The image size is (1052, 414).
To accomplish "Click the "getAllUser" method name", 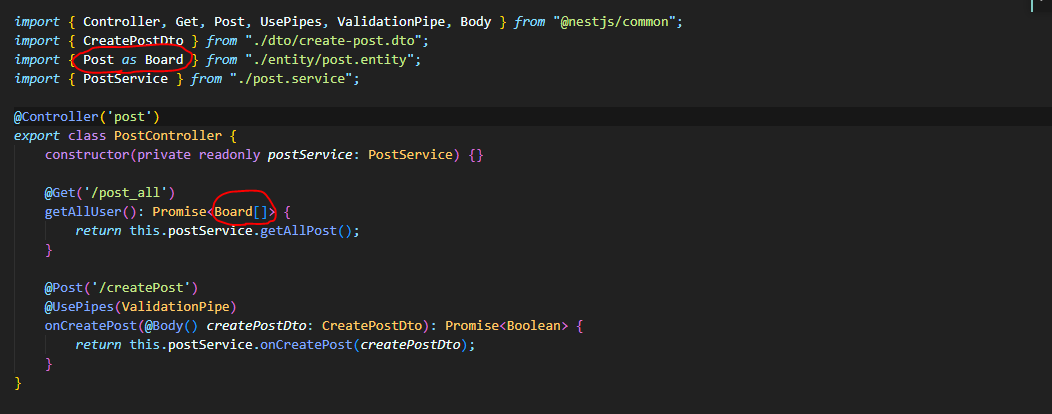I will [83, 212].
